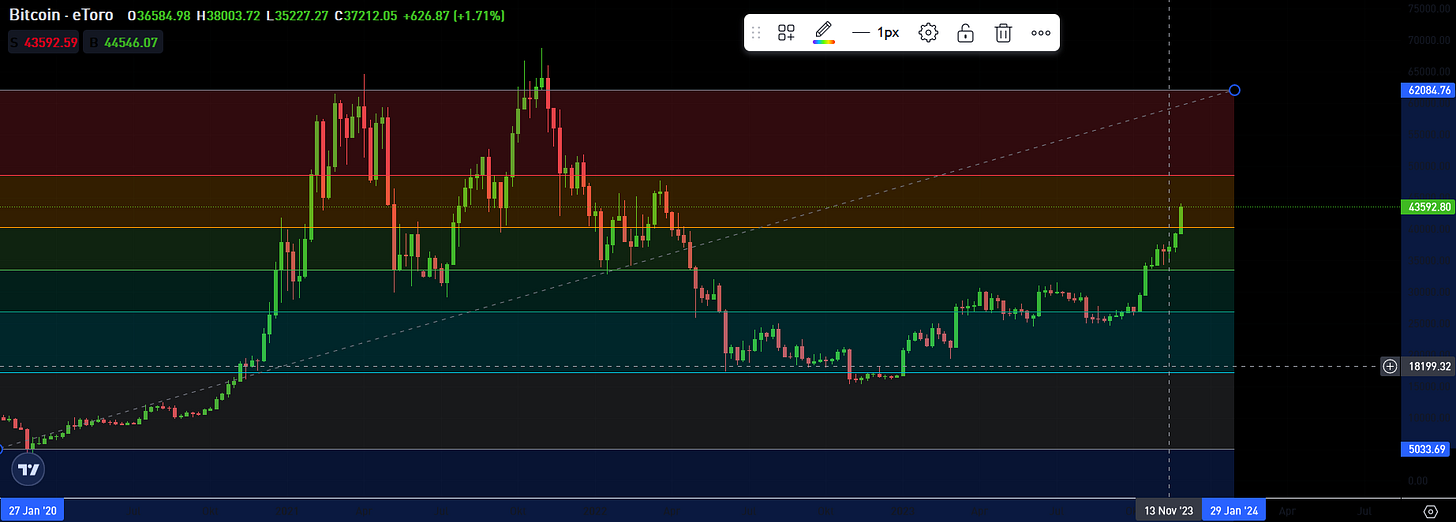Image resolution: width=1456 pixels, height=522 pixels.
Task: Click the Fib upper anchor point circle
Action: [x=1235, y=91]
